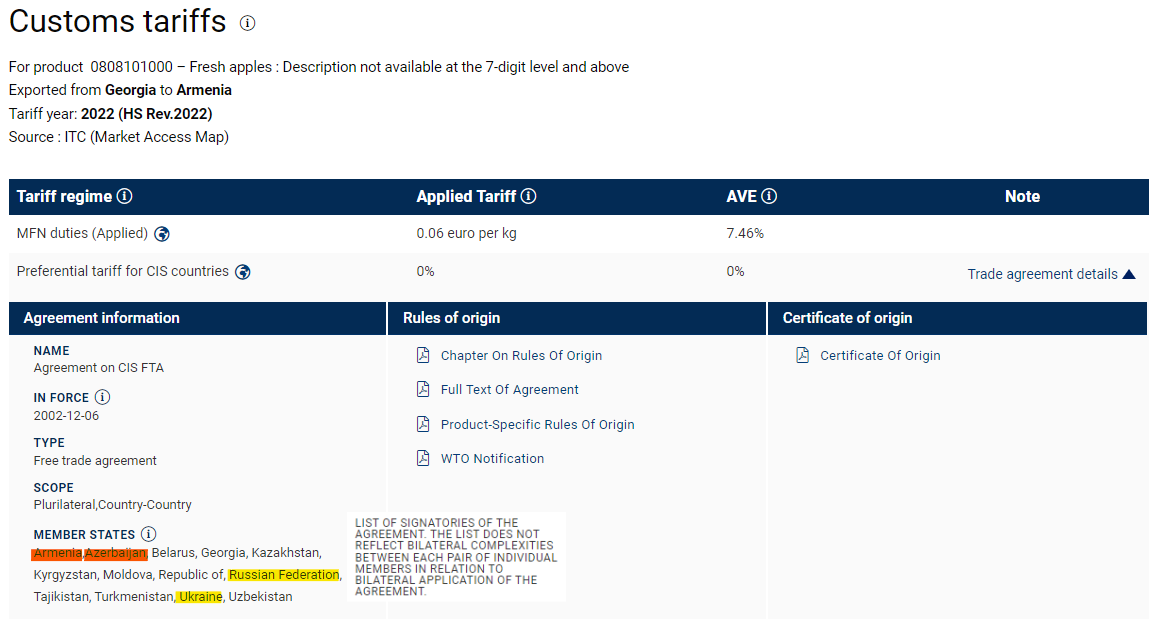Viewport: 1154px width, 619px height.
Task: Open the WTO Notification link
Action: click(492, 458)
